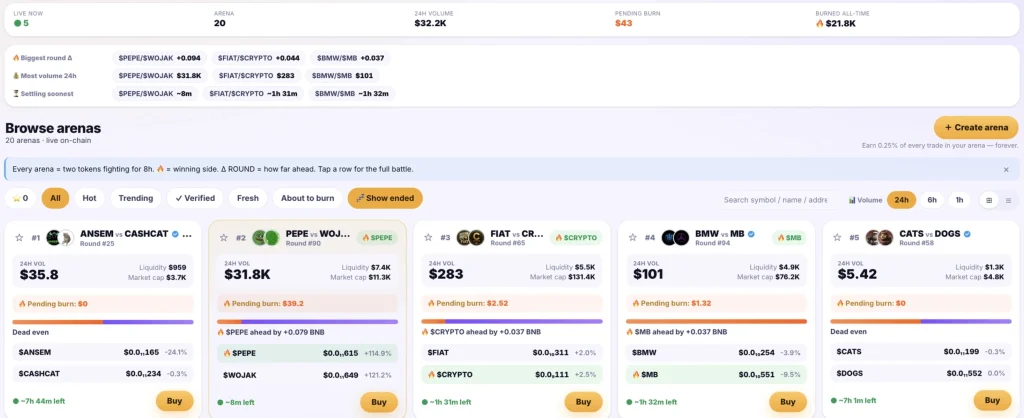Open the $PEPE/$WOJAK biggest round chip
The height and width of the screenshot is (418, 1024).
(x=160, y=58)
